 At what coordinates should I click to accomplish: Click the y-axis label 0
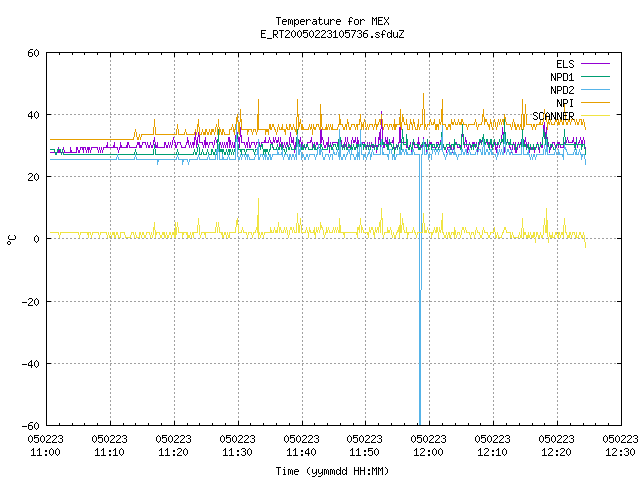(x=36, y=239)
